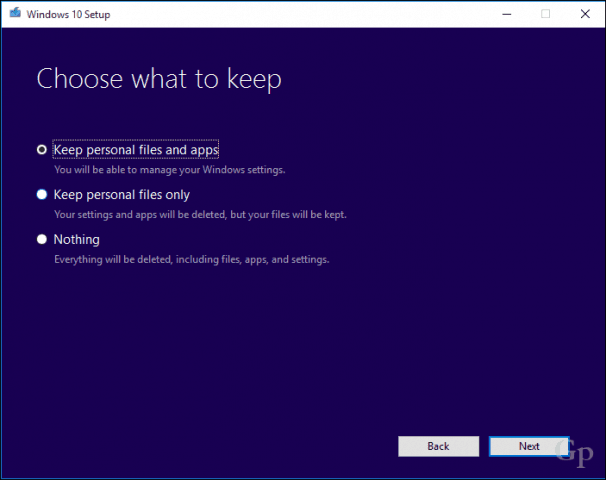This screenshot has width=606, height=480.
Task: Click 'Your settings and apps will be deleted' description
Action: click(200, 214)
